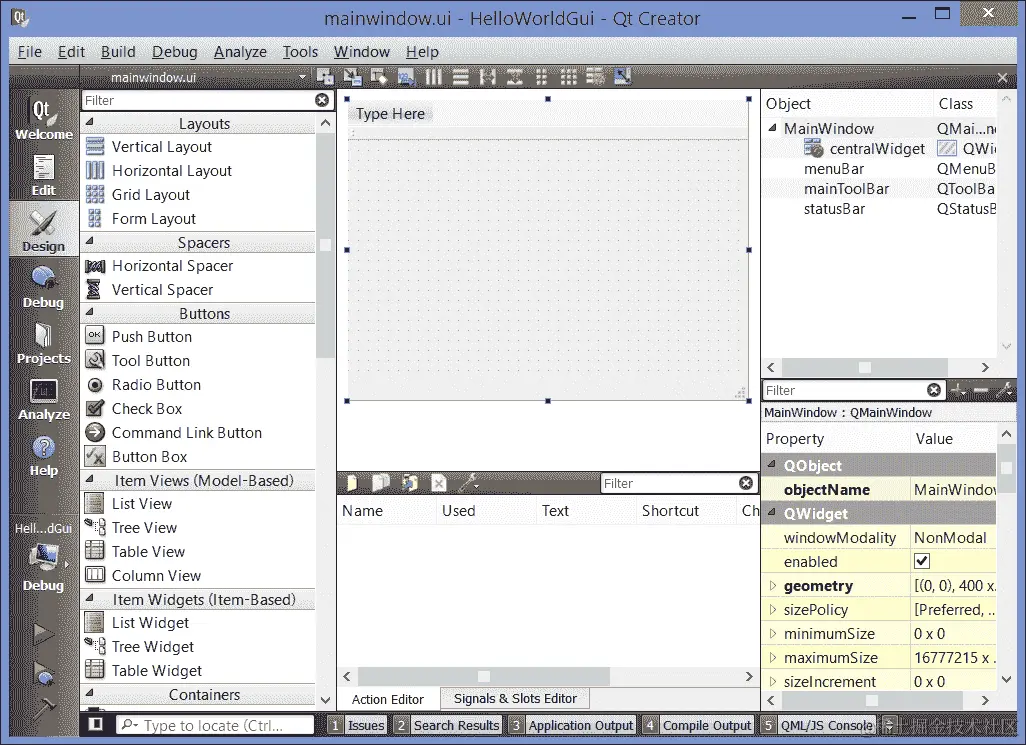Click the Adjust Size toolbar icon
The image size is (1026, 745).
point(621,76)
